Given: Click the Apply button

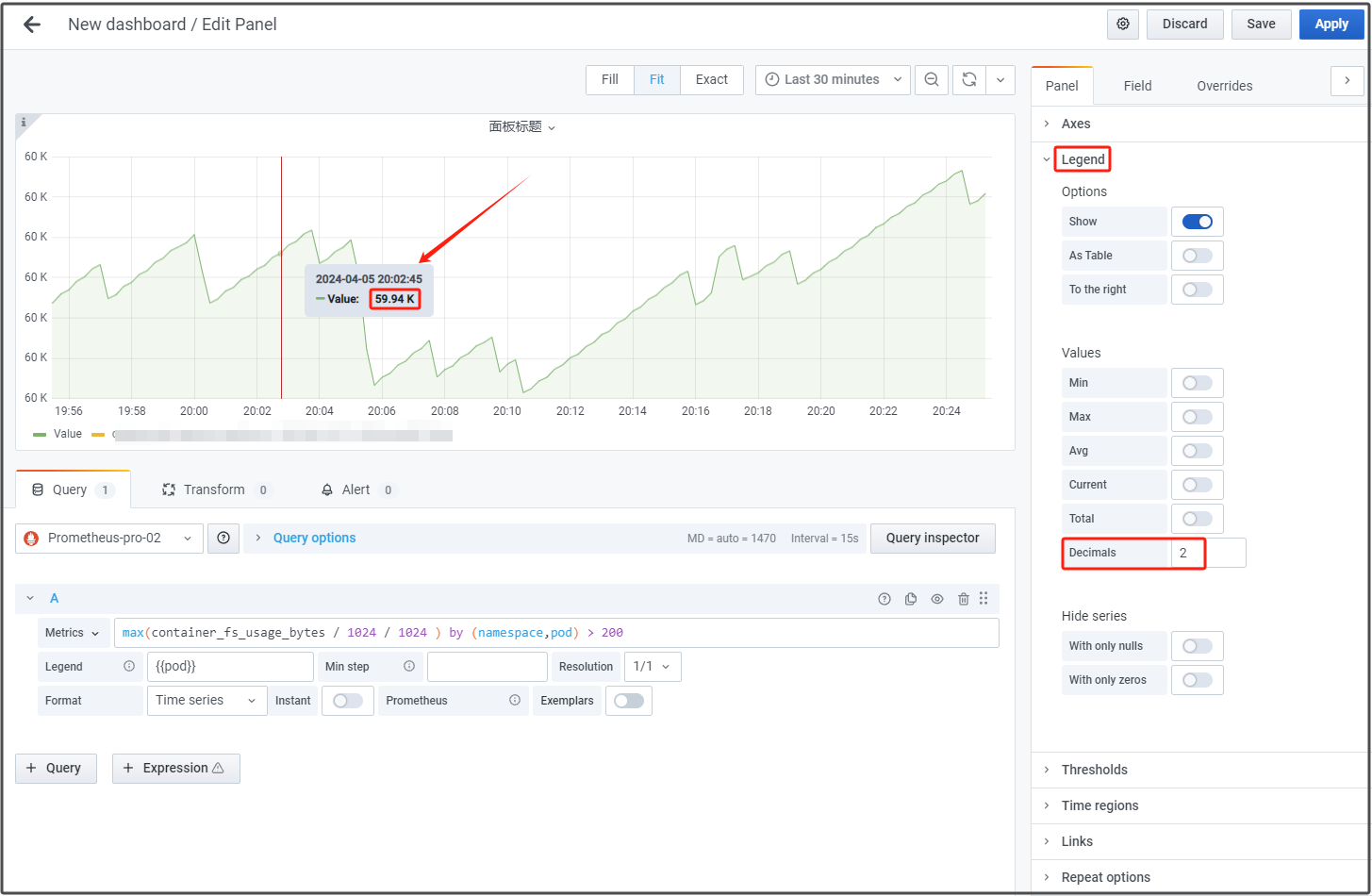Looking at the screenshot, I should point(1331,25).
